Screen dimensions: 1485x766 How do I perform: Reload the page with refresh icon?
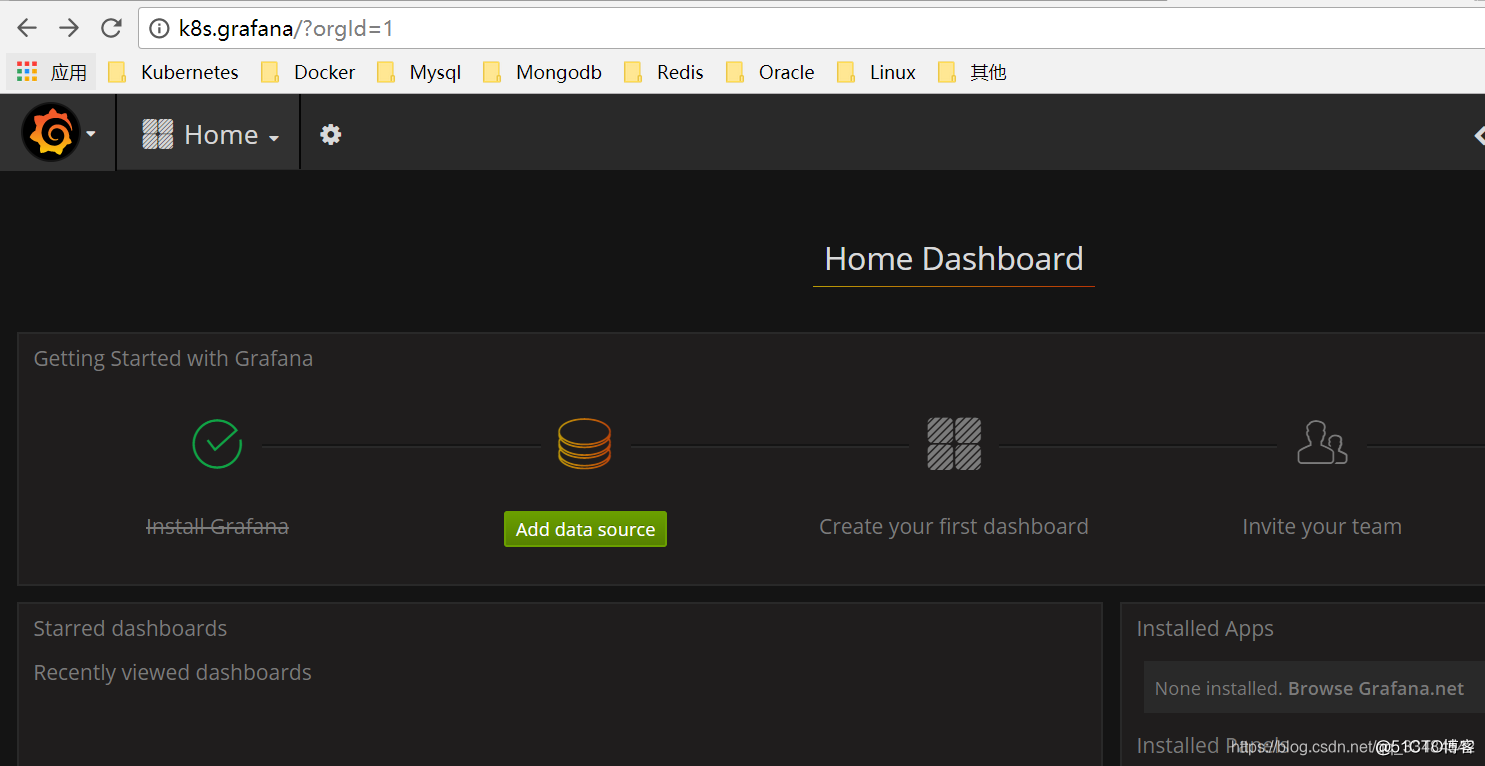pyautogui.click(x=112, y=28)
